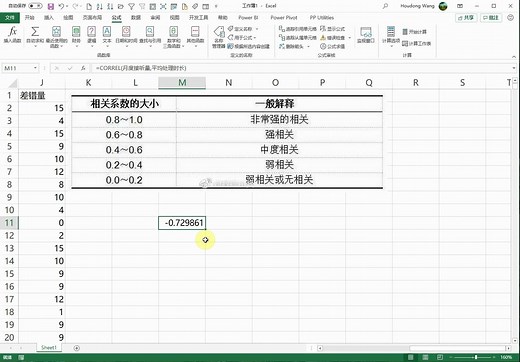Click the Share (共享) button
The height and width of the screenshot is (362, 520).
[x=466, y=18]
